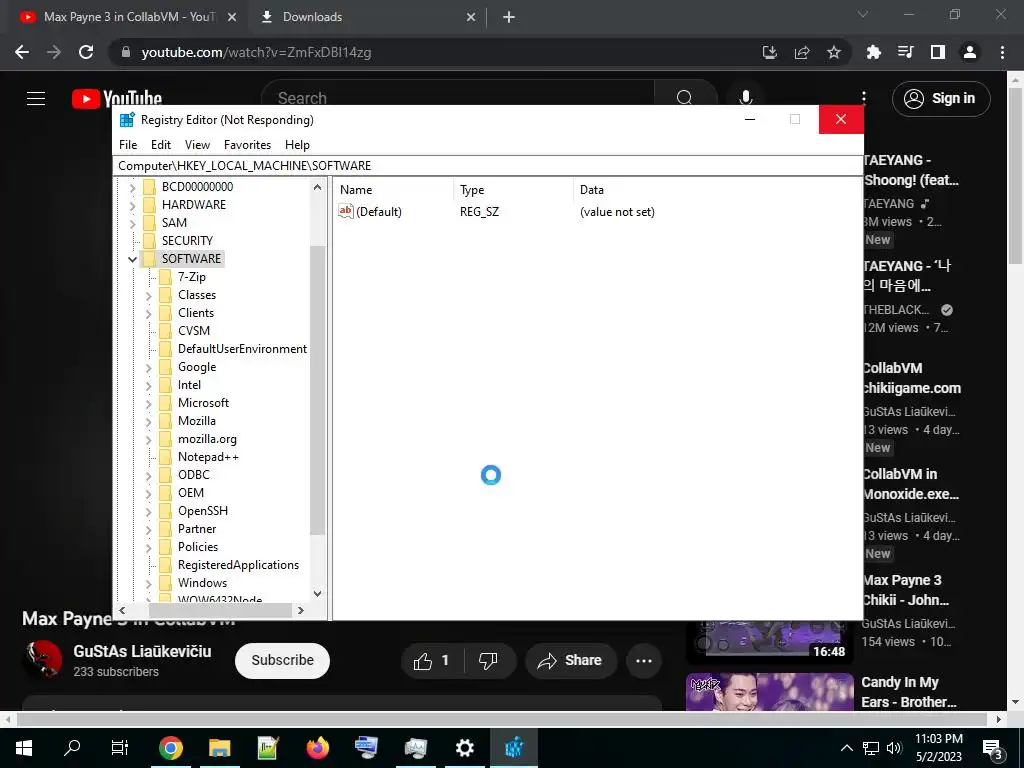Viewport: 1024px width, 768px height.
Task: Open Chrome extensions puzzle icon
Action: click(x=873, y=52)
